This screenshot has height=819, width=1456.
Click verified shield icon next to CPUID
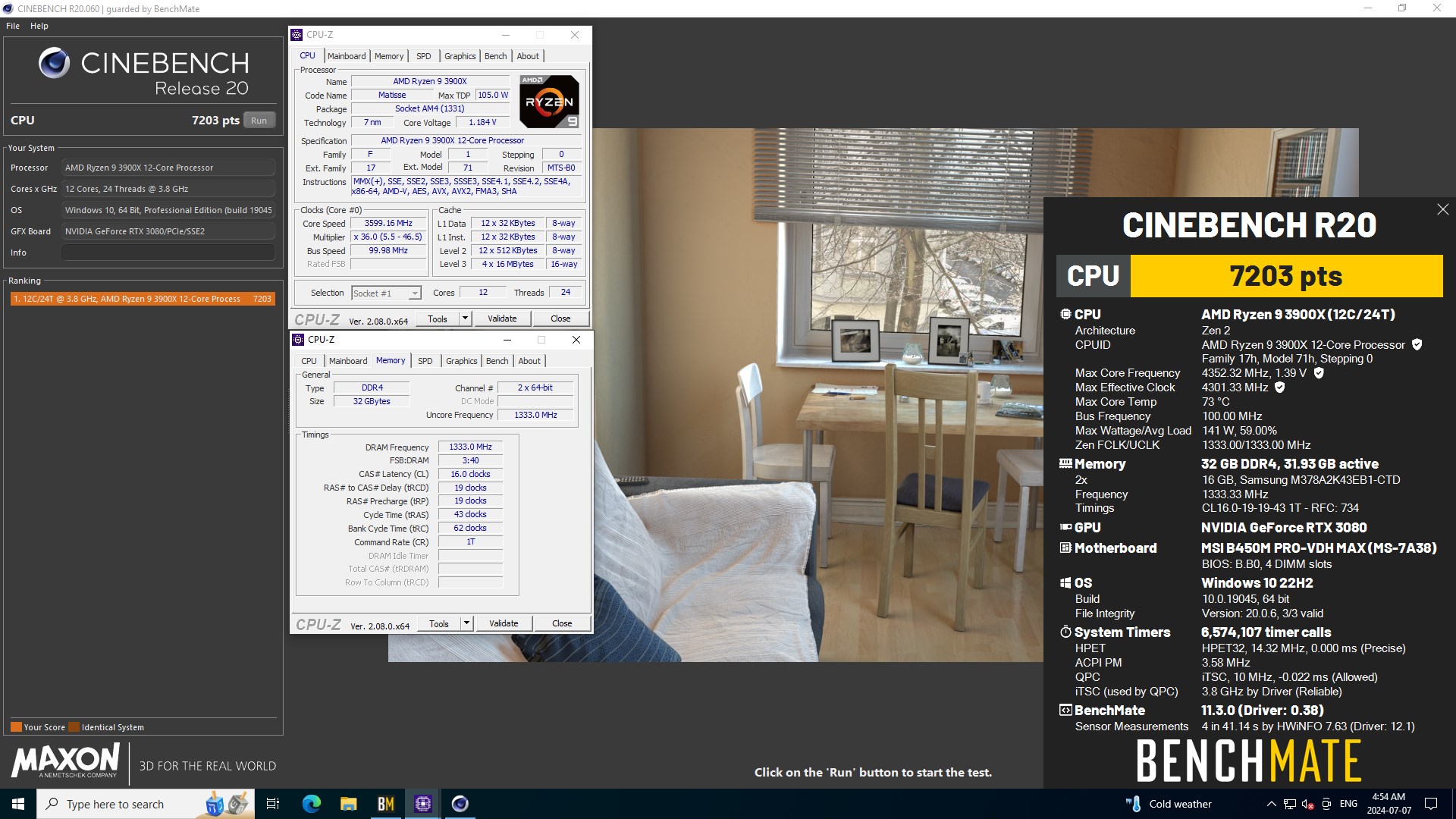1417,345
